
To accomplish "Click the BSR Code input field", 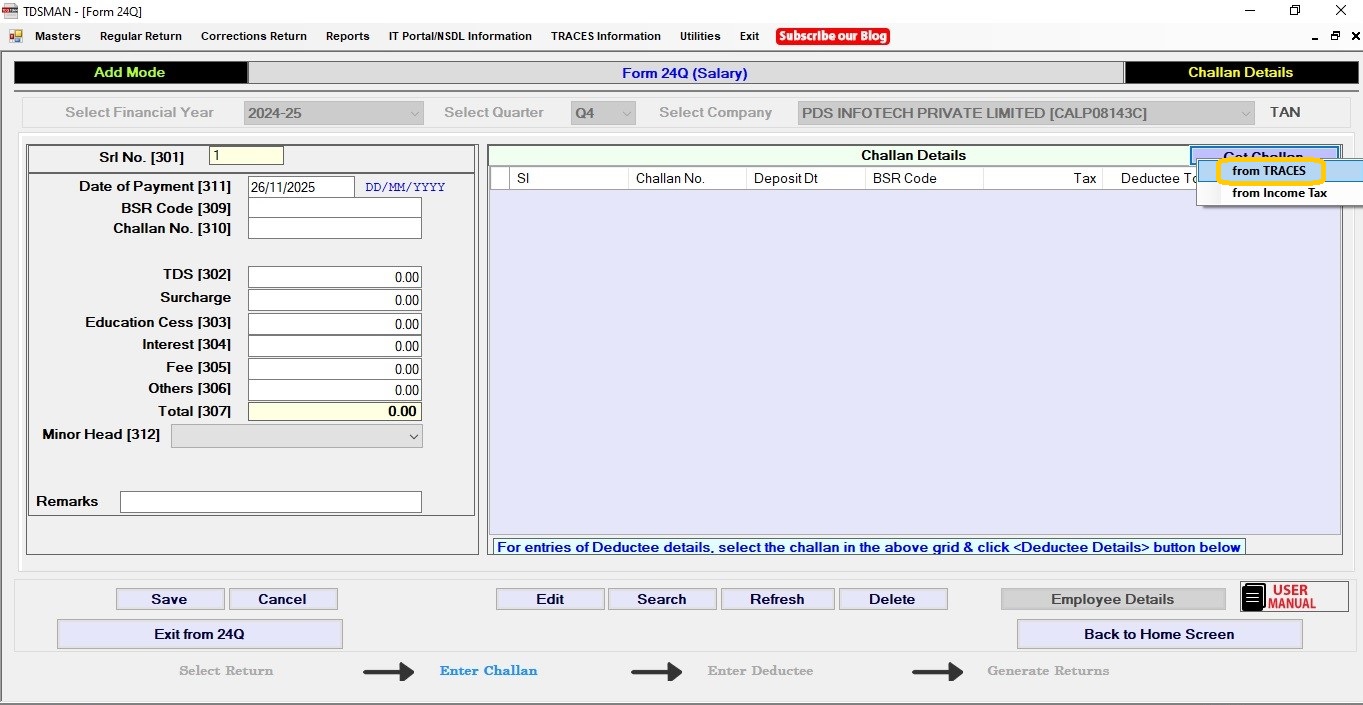I will 334,208.
